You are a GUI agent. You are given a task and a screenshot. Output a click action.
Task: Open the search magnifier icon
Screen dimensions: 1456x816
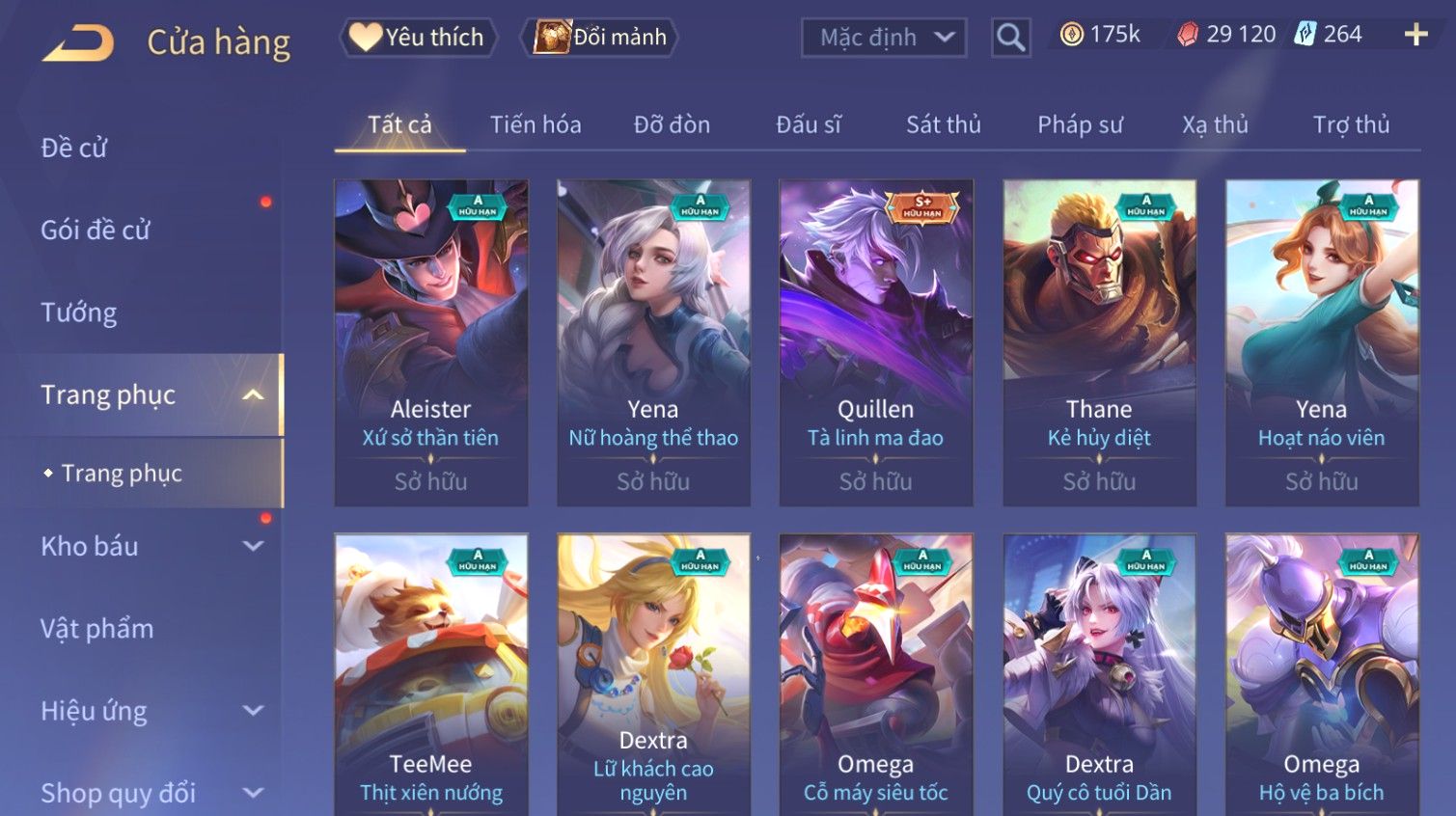coord(1010,38)
